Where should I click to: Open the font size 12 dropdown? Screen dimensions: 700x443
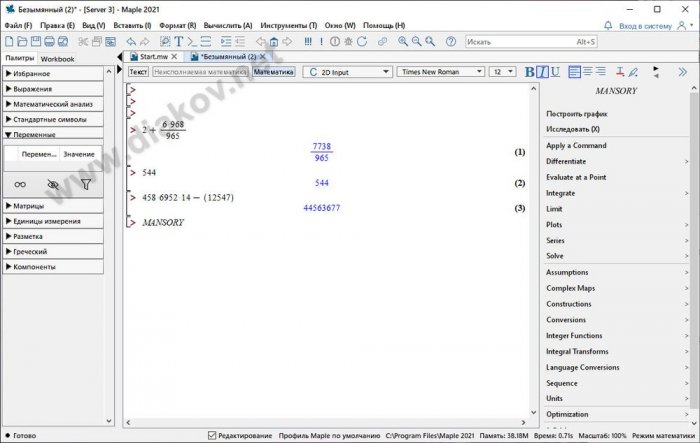coord(503,72)
